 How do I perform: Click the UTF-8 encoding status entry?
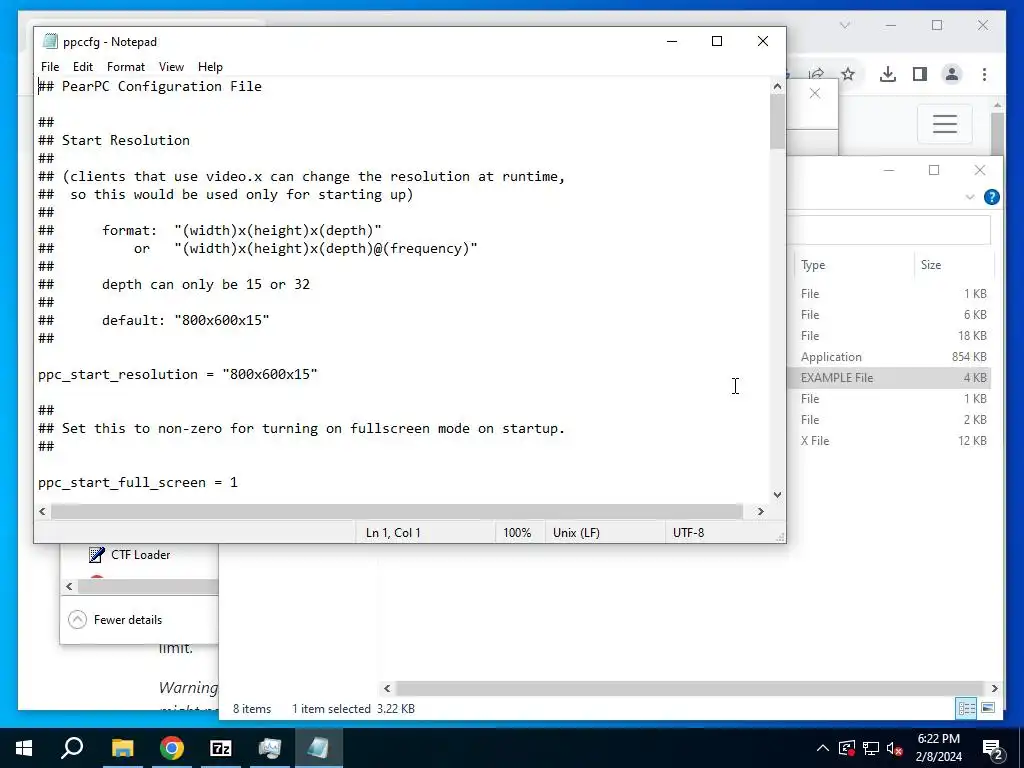point(689,533)
